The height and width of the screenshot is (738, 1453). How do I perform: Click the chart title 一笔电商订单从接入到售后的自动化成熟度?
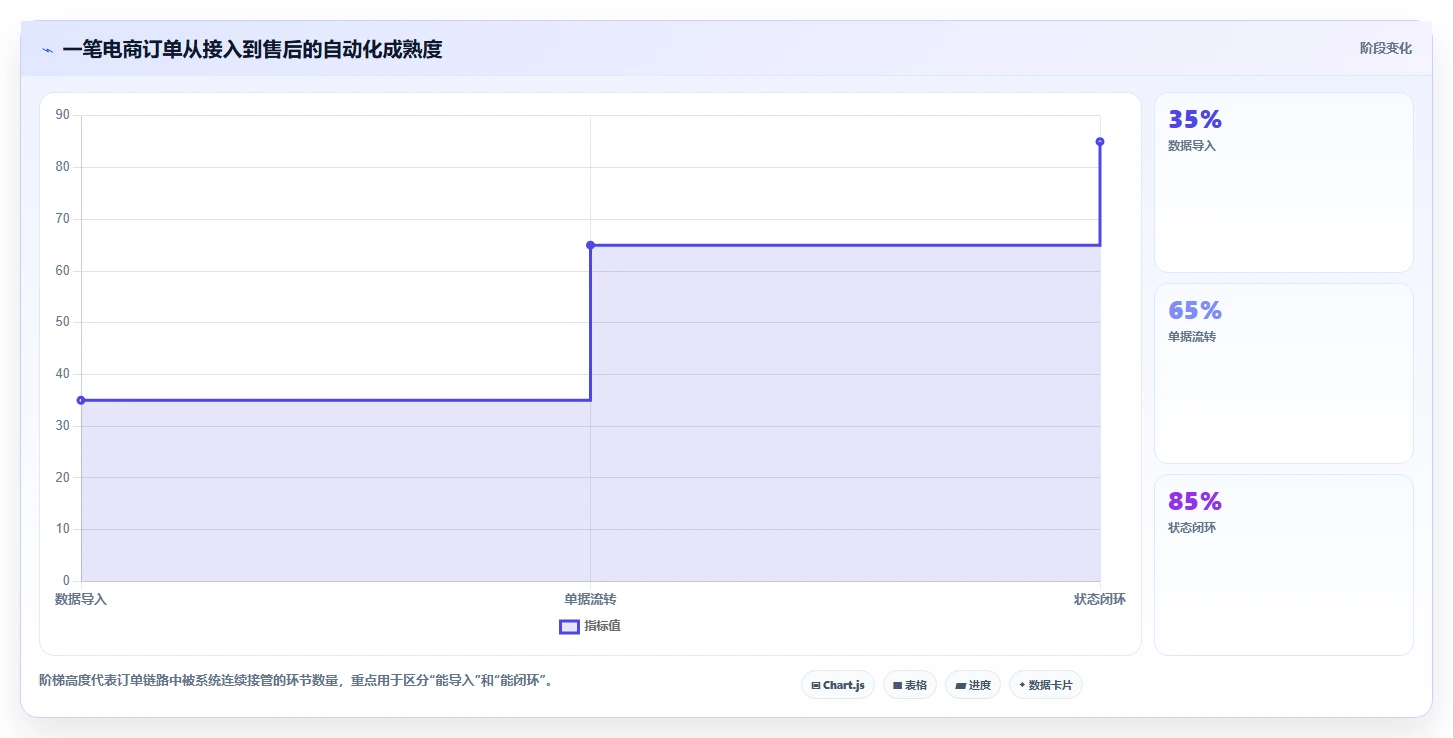[x=252, y=49]
